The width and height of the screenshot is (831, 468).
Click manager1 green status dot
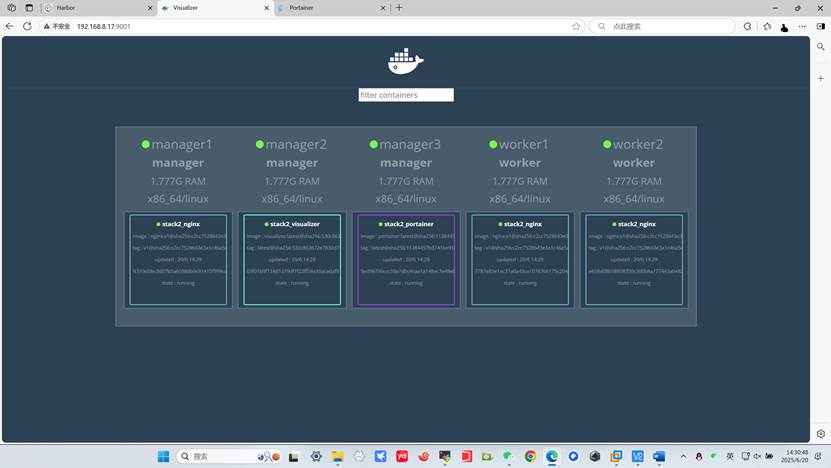click(145, 144)
